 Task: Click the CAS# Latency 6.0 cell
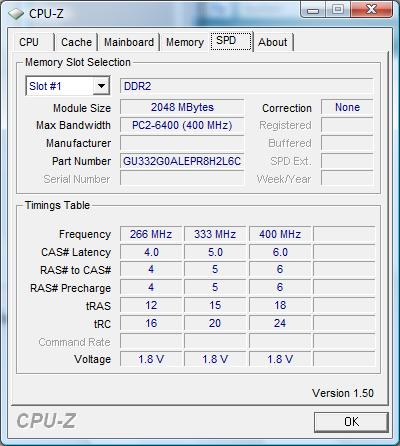pos(280,252)
